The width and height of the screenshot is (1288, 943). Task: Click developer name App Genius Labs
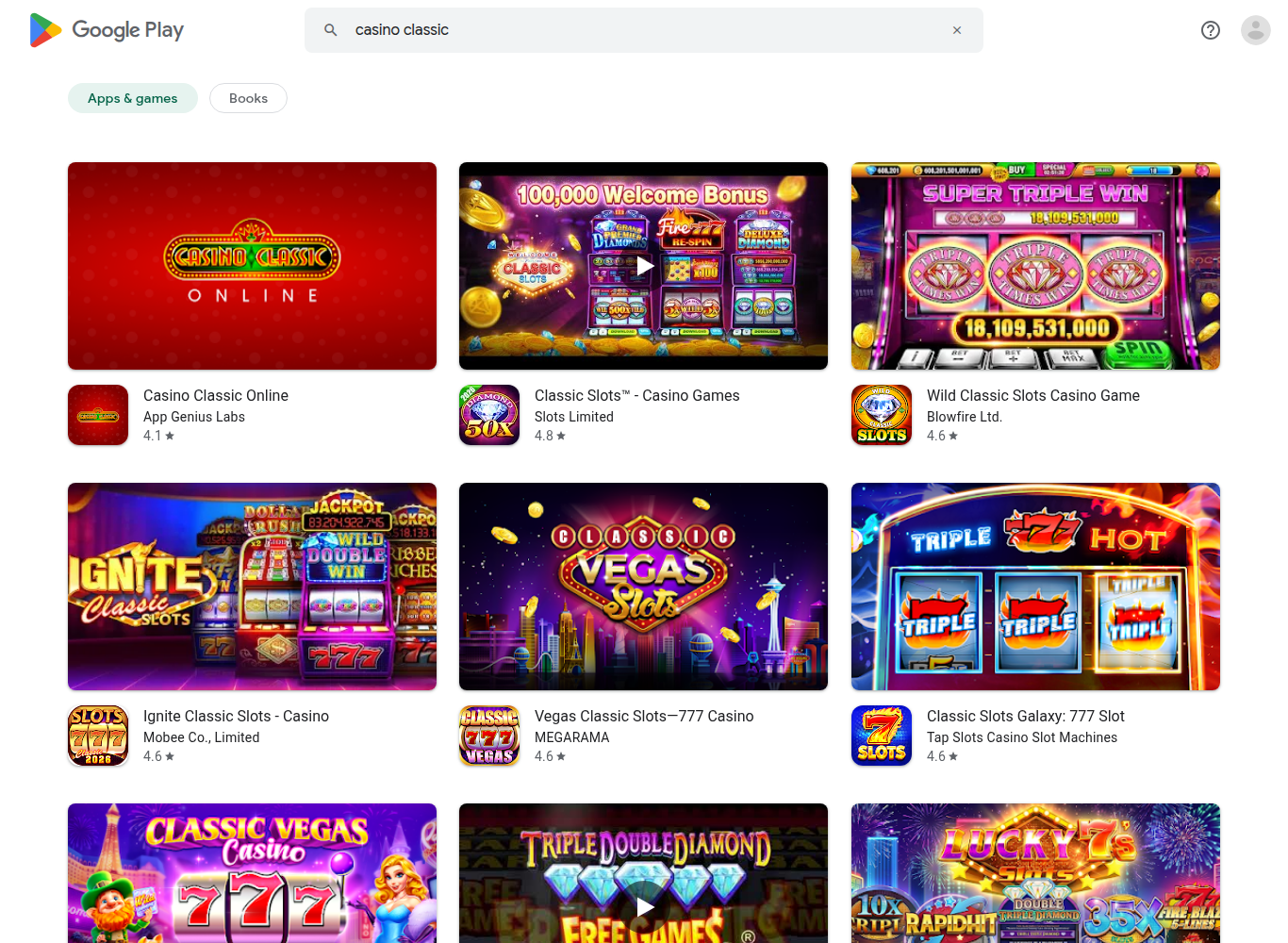click(194, 417)
